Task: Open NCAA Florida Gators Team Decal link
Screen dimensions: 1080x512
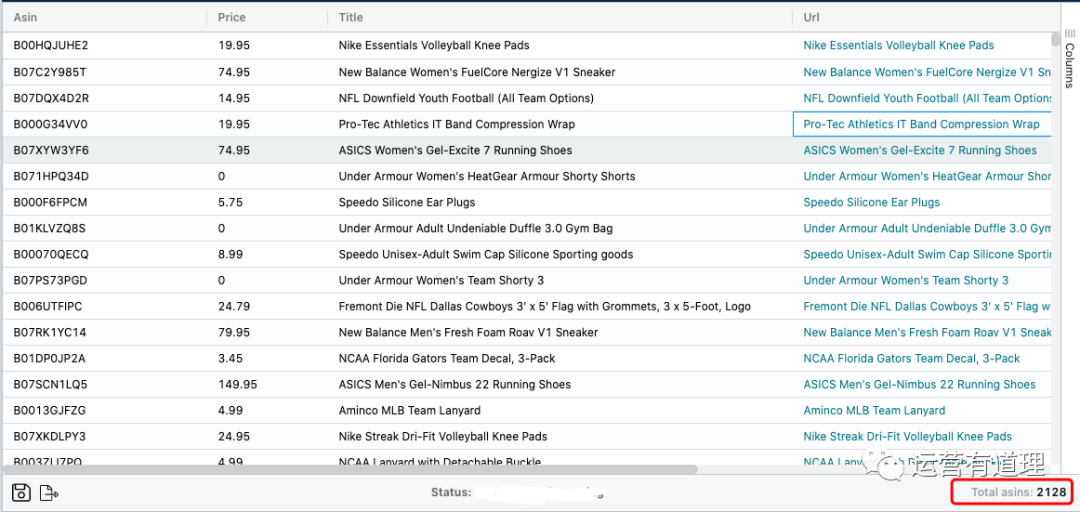Action: click(911, 358)
